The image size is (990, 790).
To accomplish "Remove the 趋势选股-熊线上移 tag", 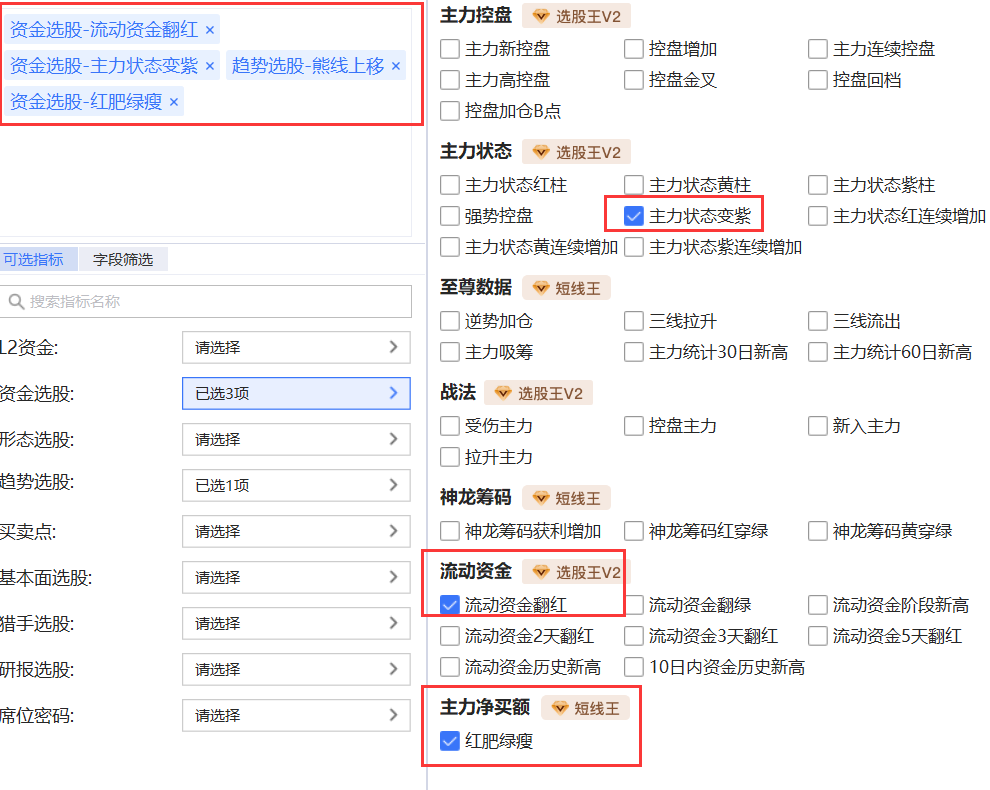I will (x=395, y=66).
